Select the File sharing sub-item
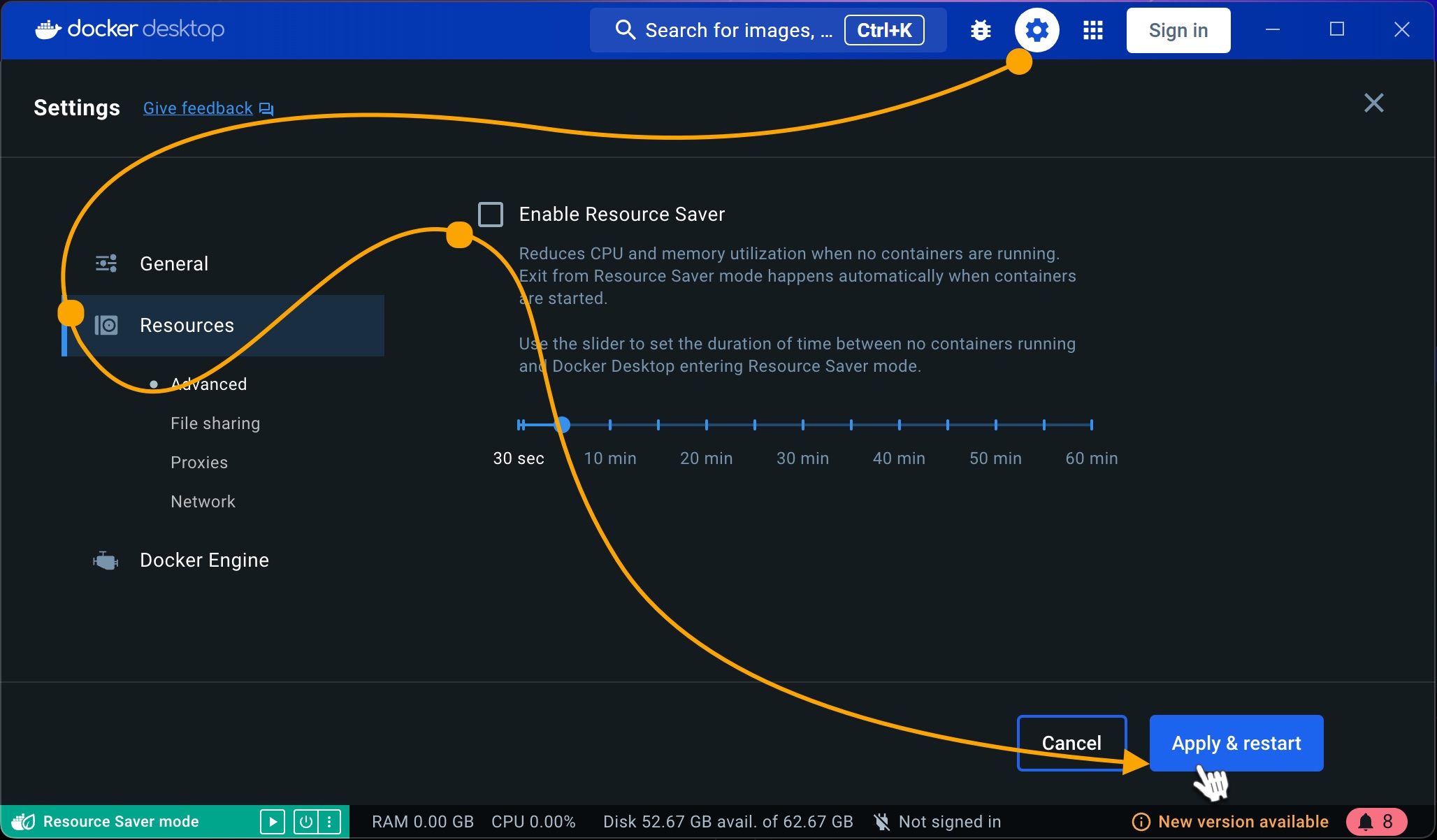1437x840 pixels. point(215,423)
